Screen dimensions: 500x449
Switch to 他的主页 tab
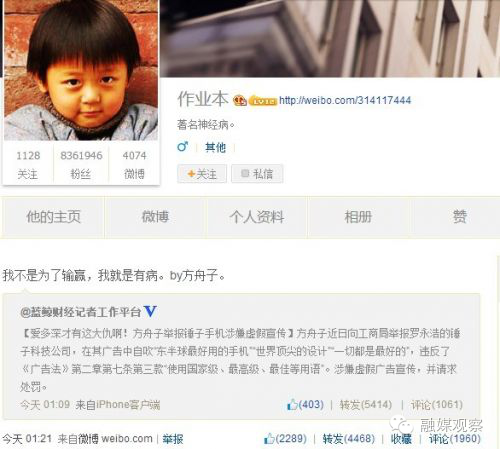point(53,217)
